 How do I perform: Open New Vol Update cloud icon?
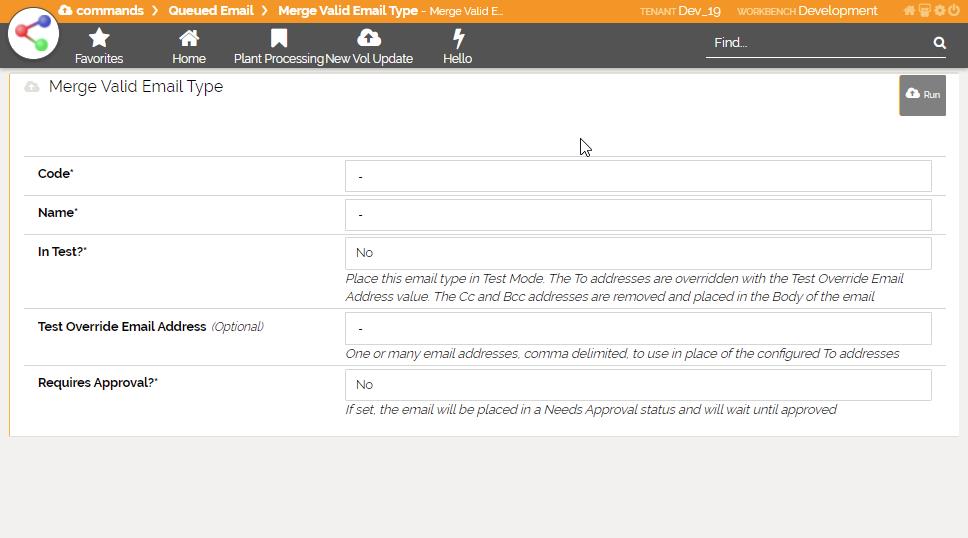coord(369,39)
